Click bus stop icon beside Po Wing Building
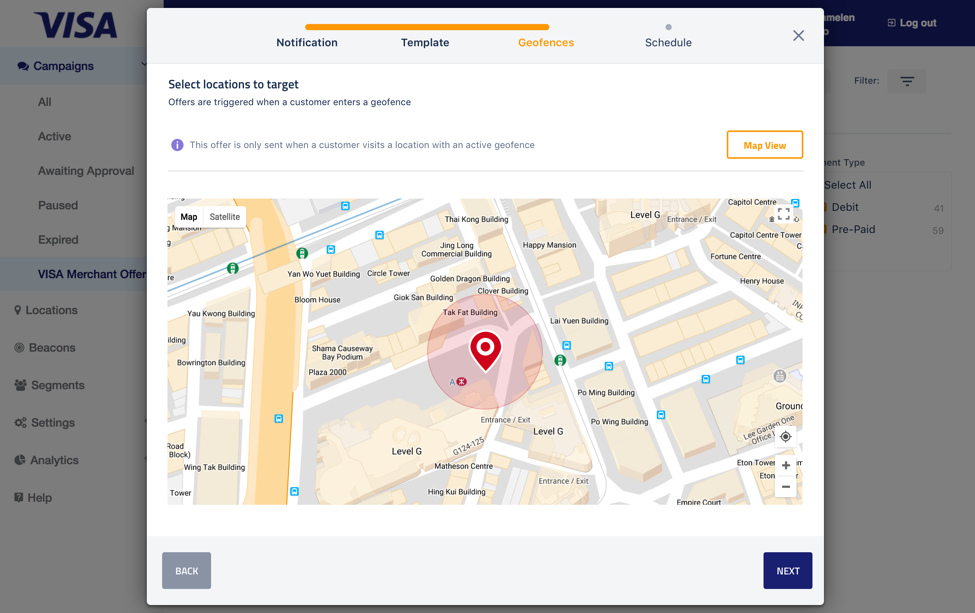The width and height of the screenshot is (975, 613). (x=661, y=415)
